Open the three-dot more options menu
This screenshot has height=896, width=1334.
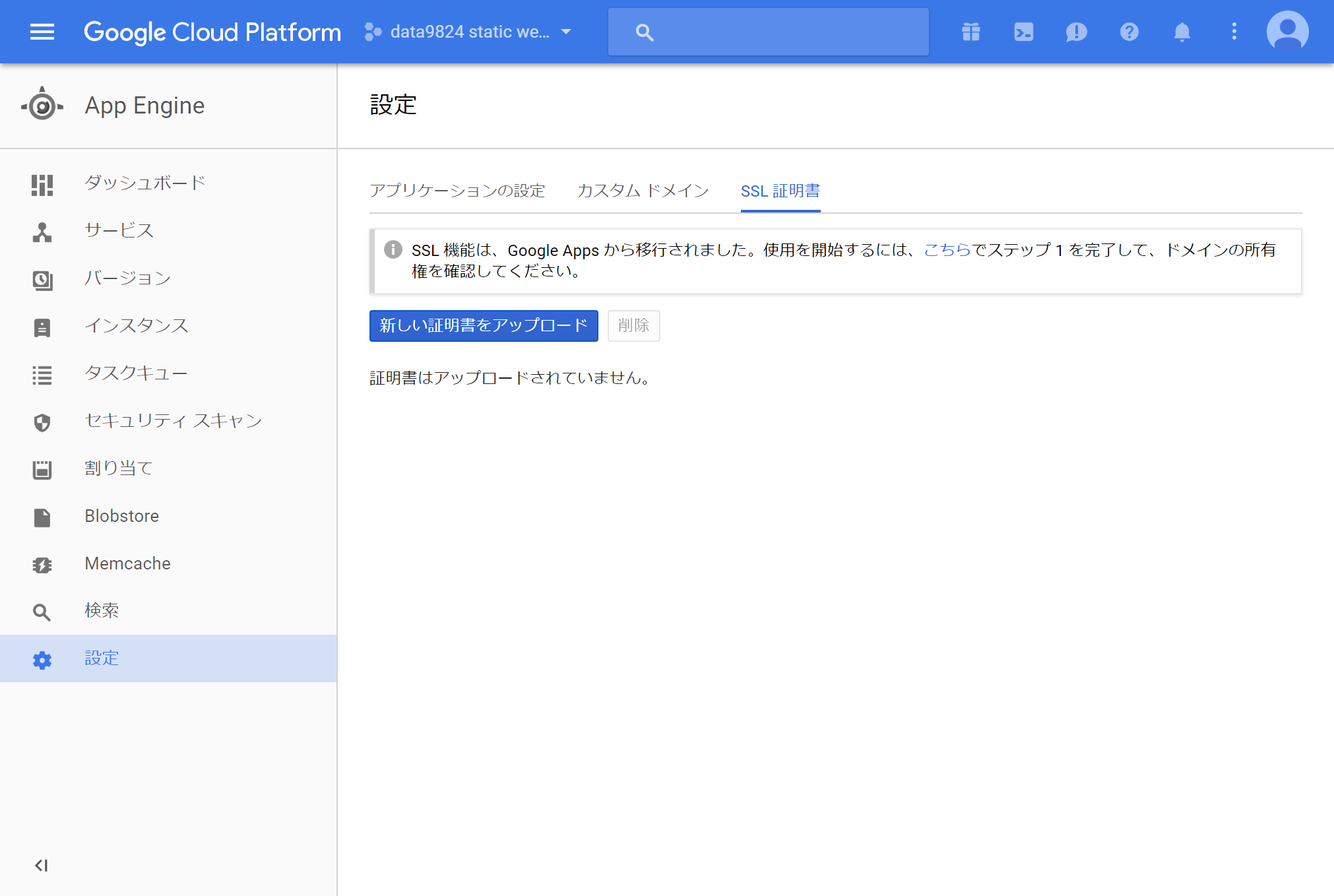point(1234,32)
